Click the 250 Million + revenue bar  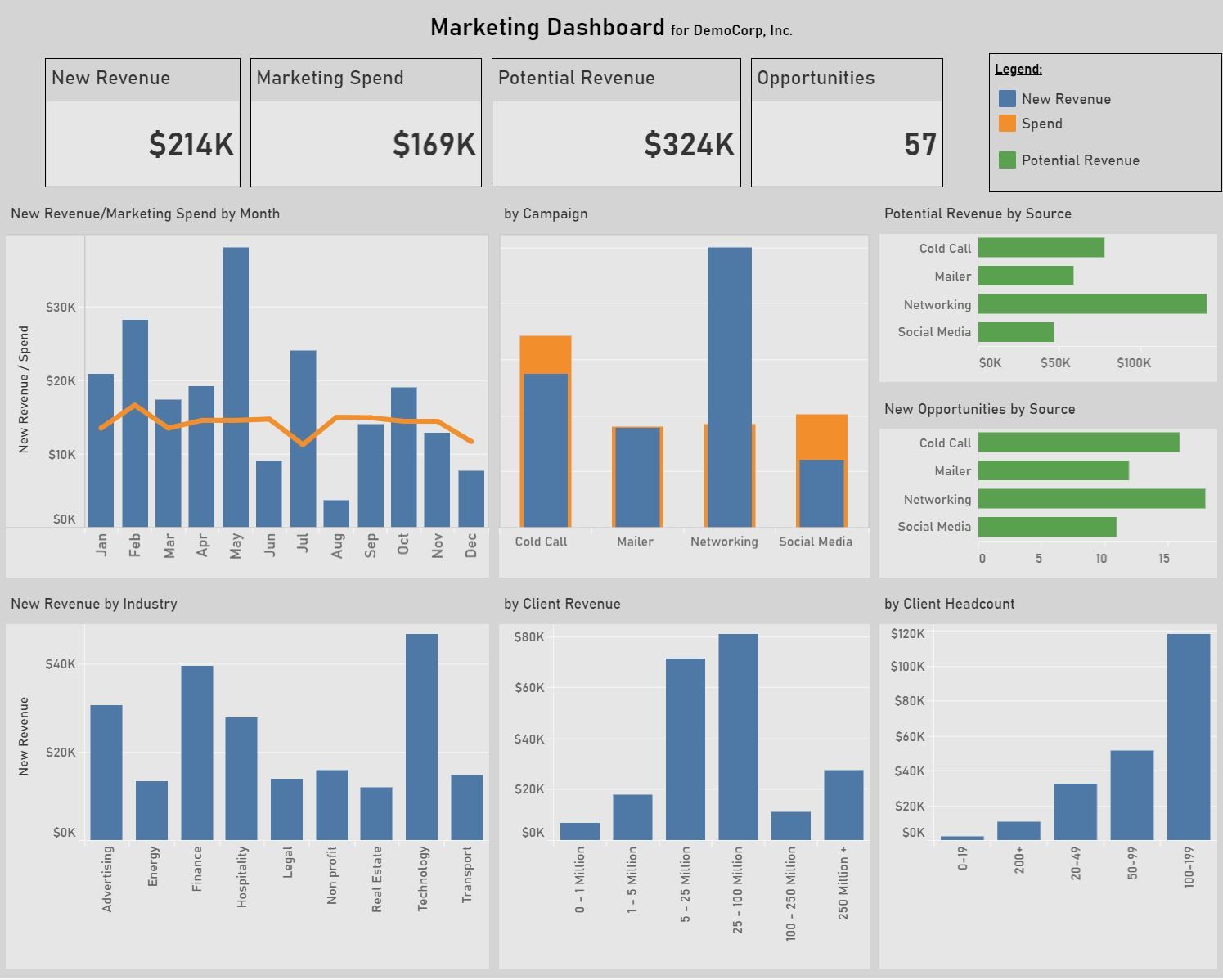[x=843, y=805]
